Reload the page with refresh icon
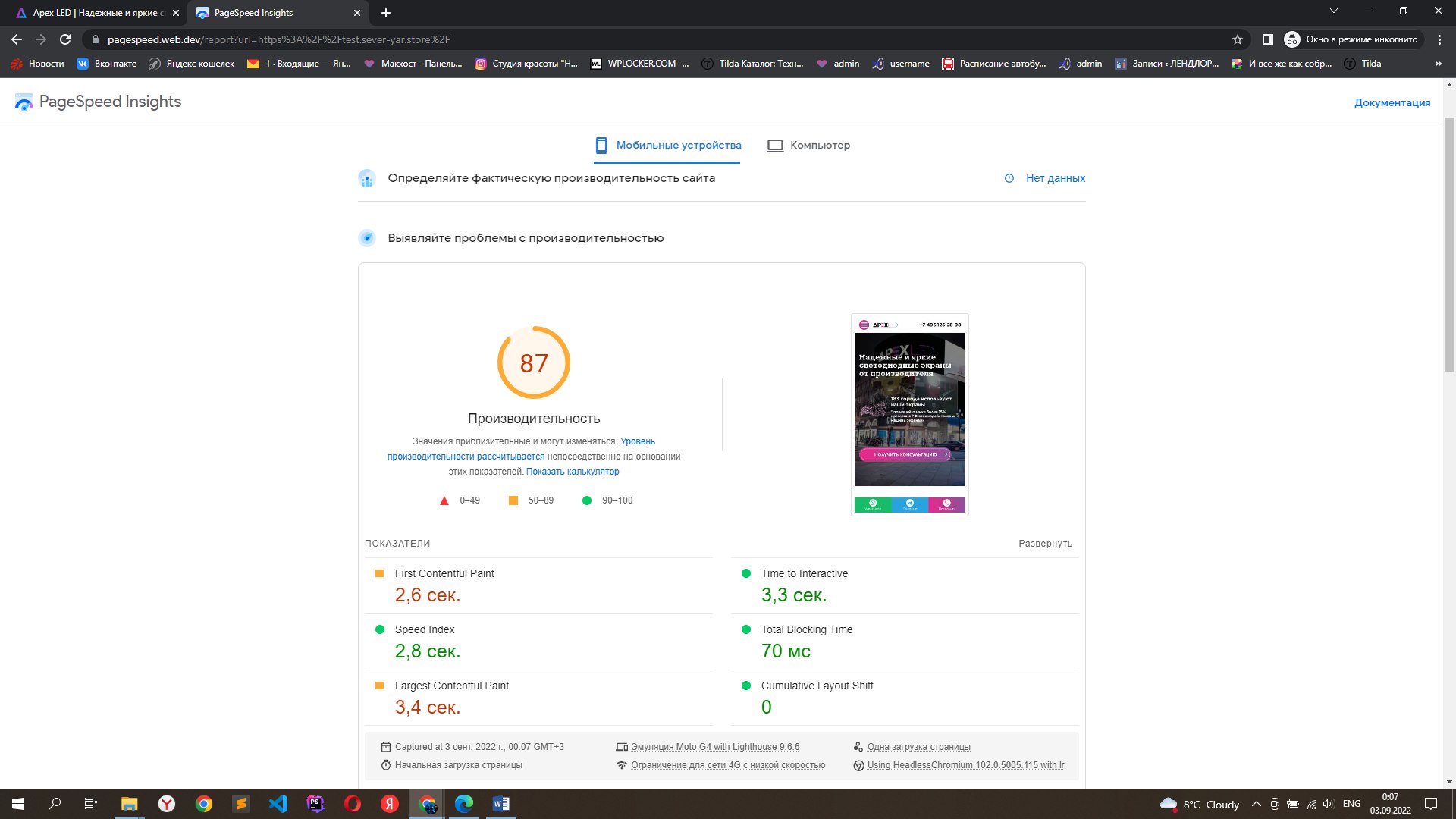 pyautogui.click(x=65, y=39)
